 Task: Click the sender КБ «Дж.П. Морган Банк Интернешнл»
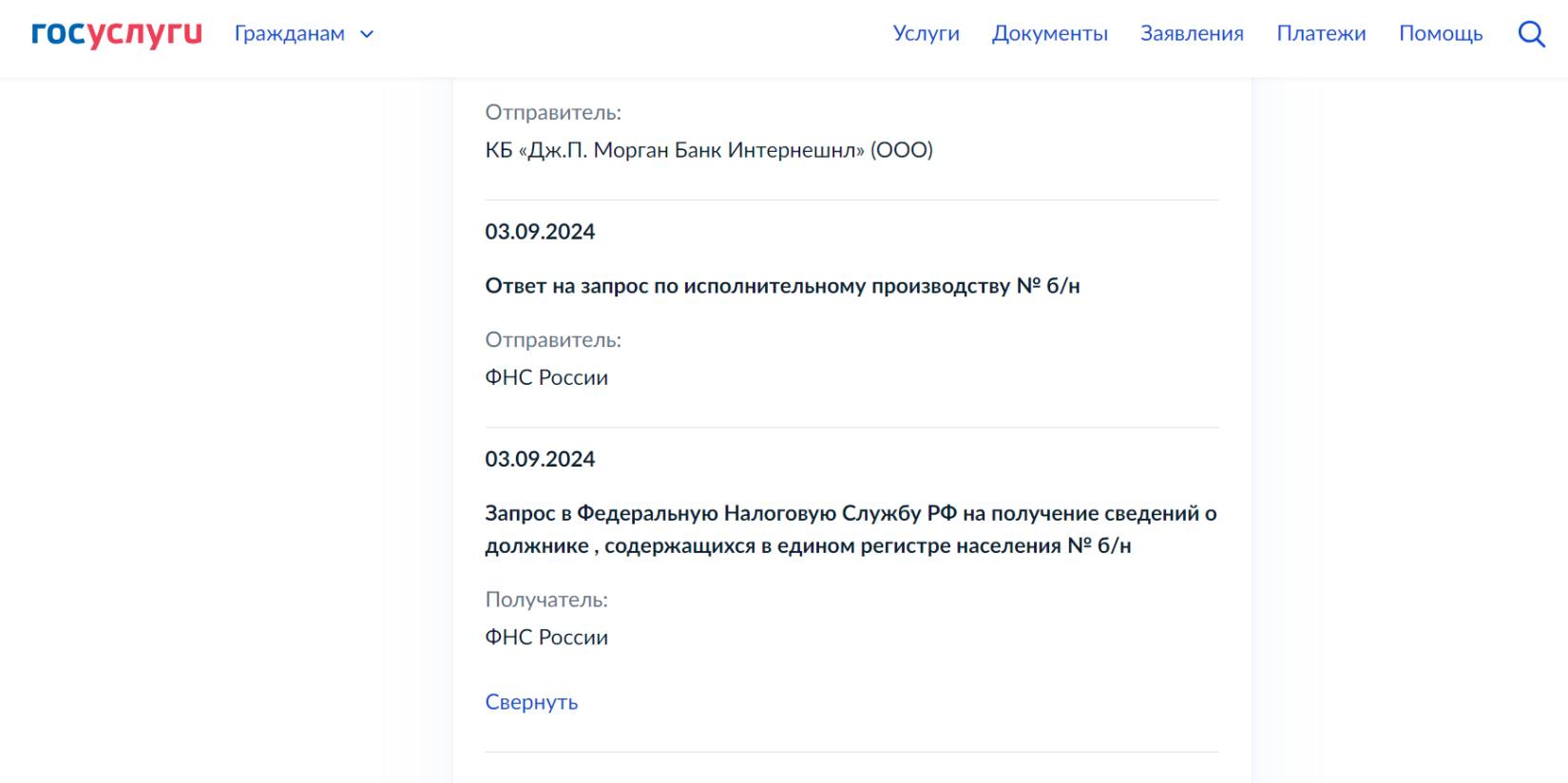click(x=709, y=150)
